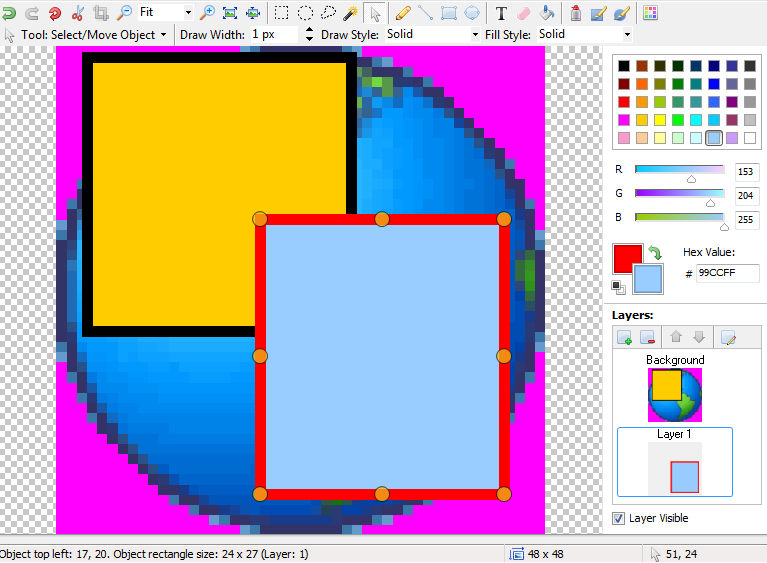Select the freehand lasso selection tool

tap(328, 13)
